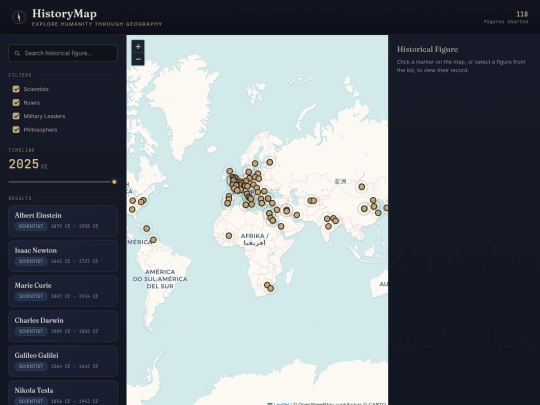540x405 pixels.
Task: Uncheck the Scientists filter checkbox
Action: [16, 89]
